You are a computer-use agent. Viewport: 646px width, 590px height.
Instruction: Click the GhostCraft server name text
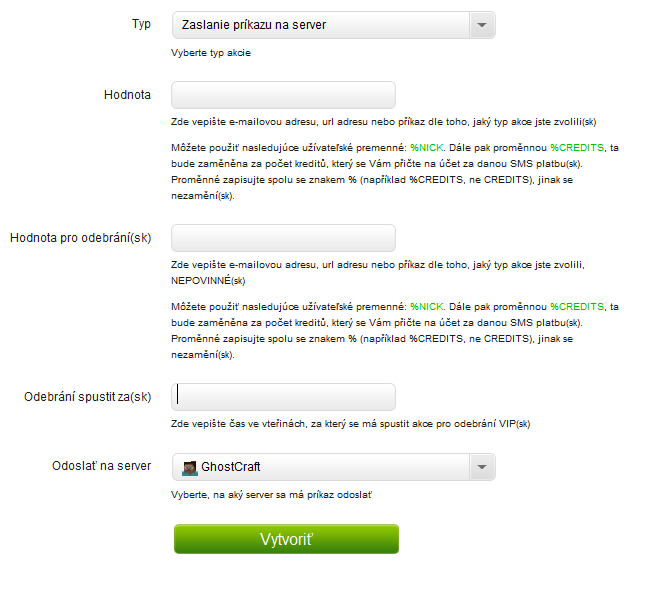[231, 467]
